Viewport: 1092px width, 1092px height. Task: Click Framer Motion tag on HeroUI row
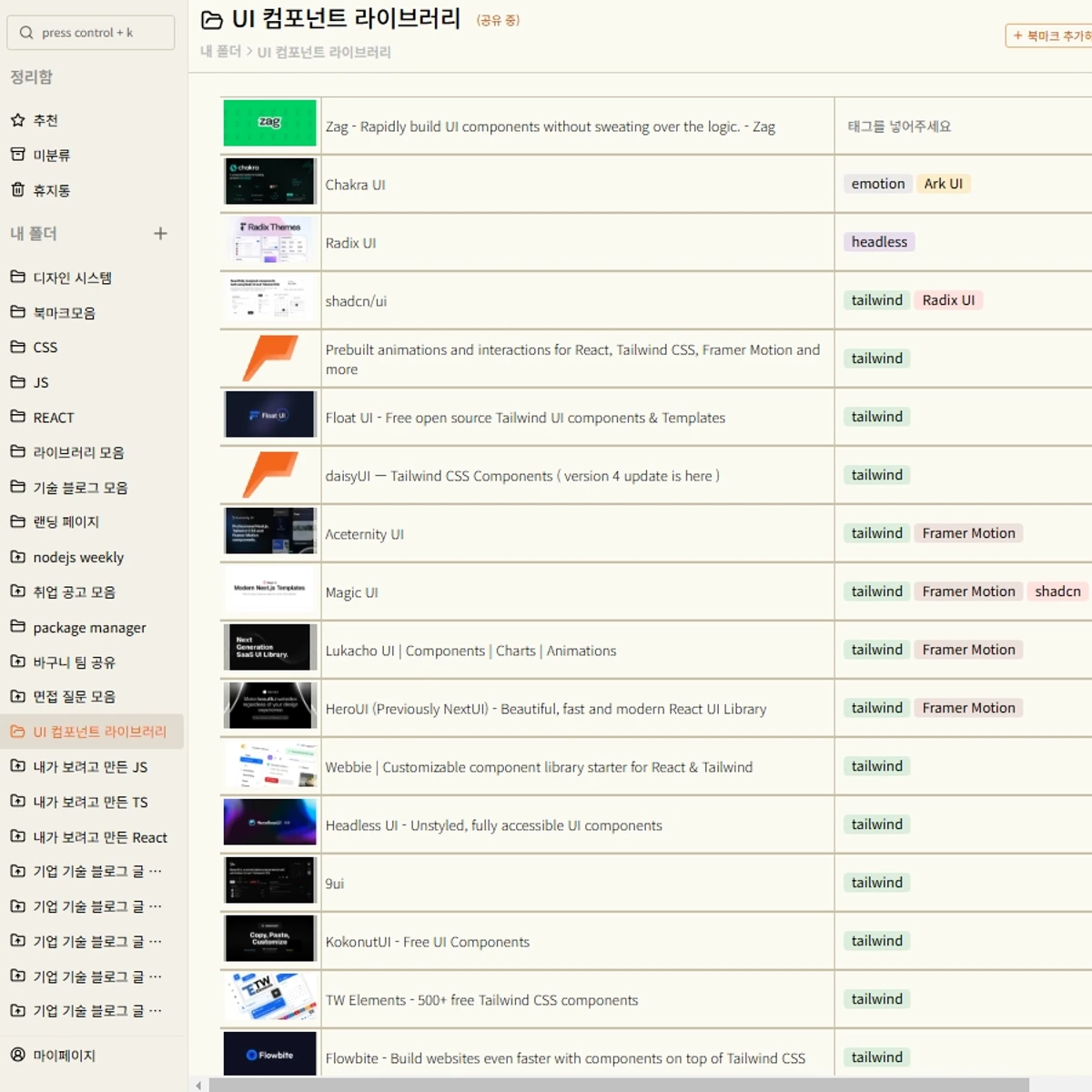(968, 708)
